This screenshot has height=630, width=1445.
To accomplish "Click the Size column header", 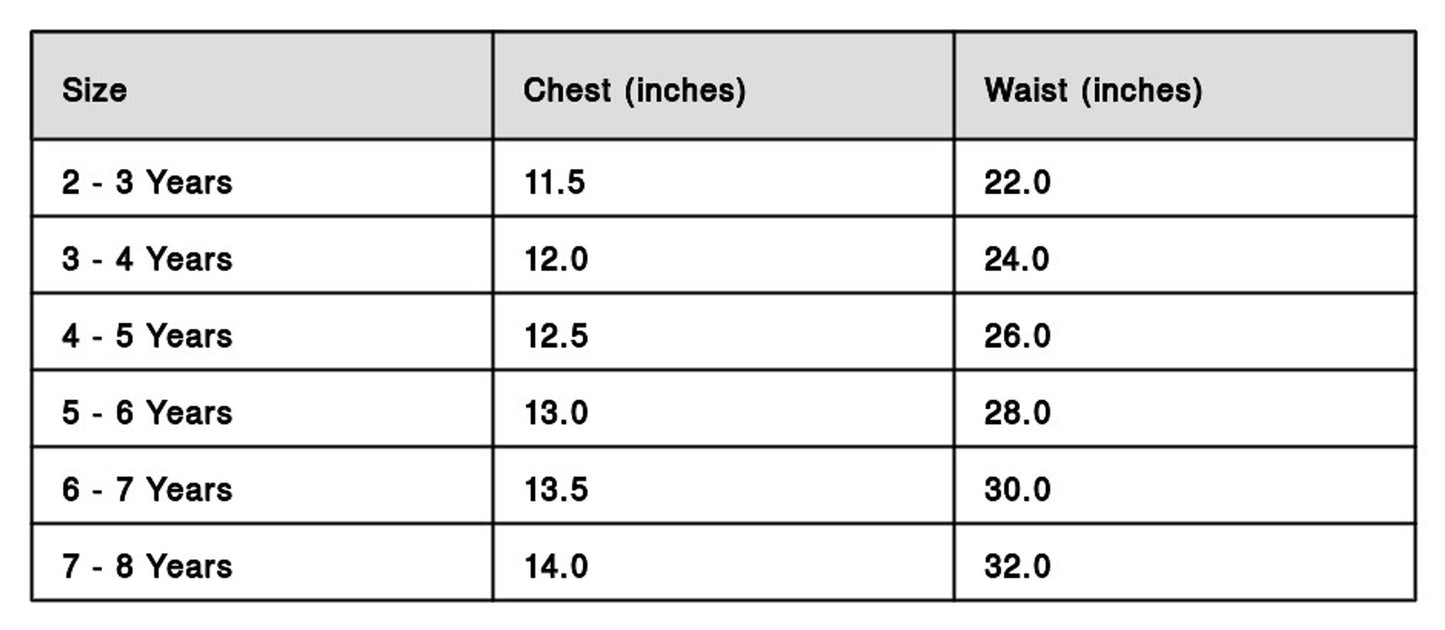I will 95,91.
